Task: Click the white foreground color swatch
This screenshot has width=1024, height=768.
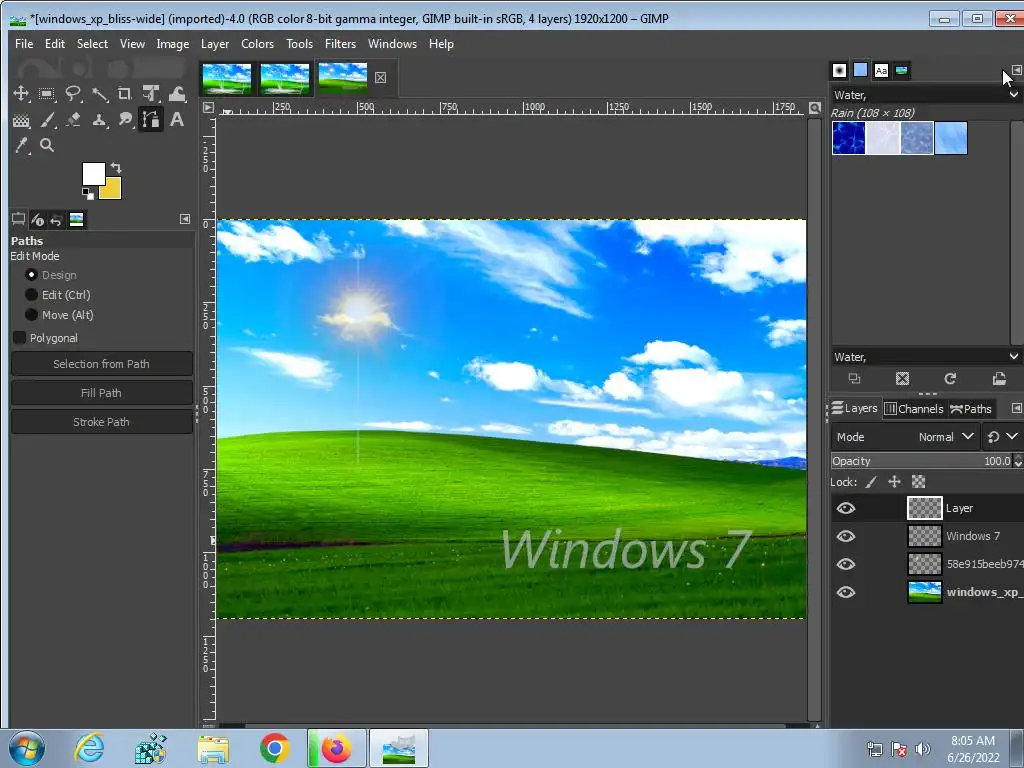Action: pos(91,172)
